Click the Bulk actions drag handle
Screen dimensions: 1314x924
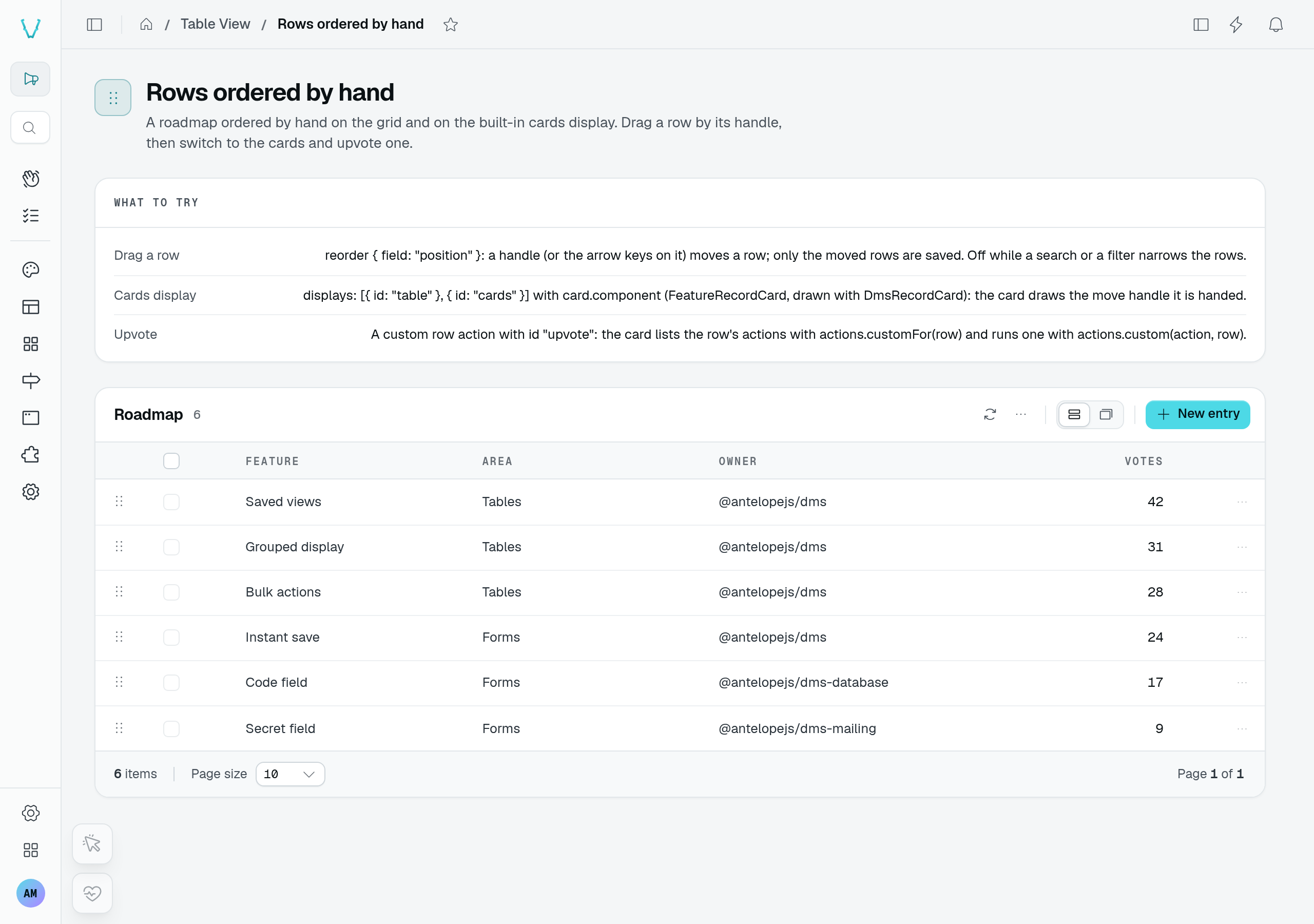pos(119,592)
